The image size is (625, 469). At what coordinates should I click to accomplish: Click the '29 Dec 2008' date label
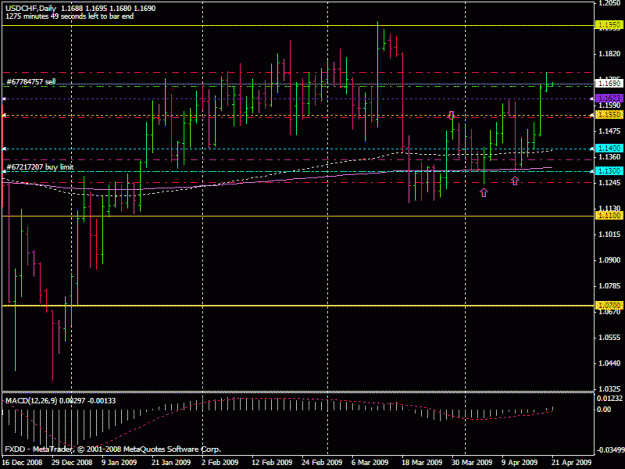pyautogui.click(x=72, y=462)
